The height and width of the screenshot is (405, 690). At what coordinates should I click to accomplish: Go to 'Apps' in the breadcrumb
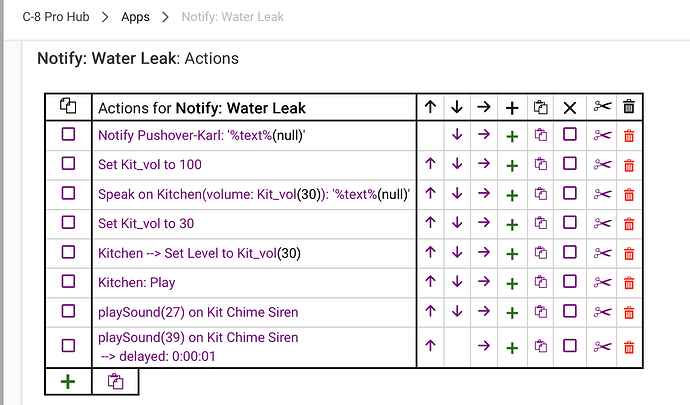136,17
